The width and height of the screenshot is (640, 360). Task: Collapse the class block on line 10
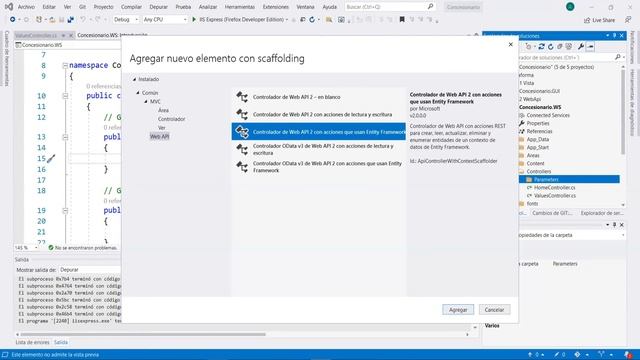(65, 96)
